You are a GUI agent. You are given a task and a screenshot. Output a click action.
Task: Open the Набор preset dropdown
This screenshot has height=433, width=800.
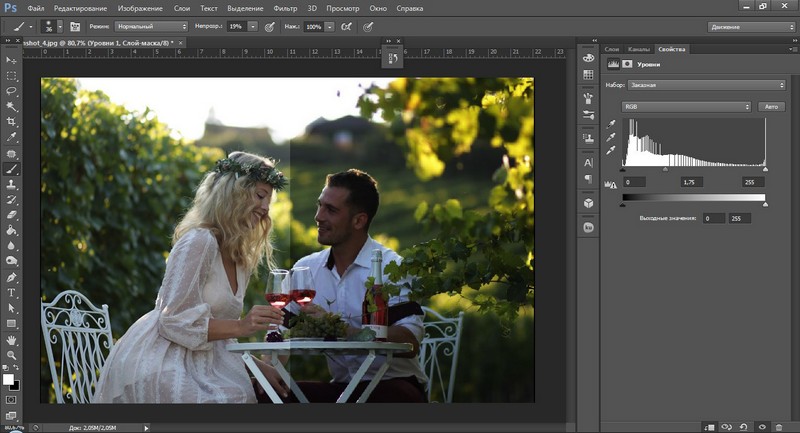(x=705, y=86)
